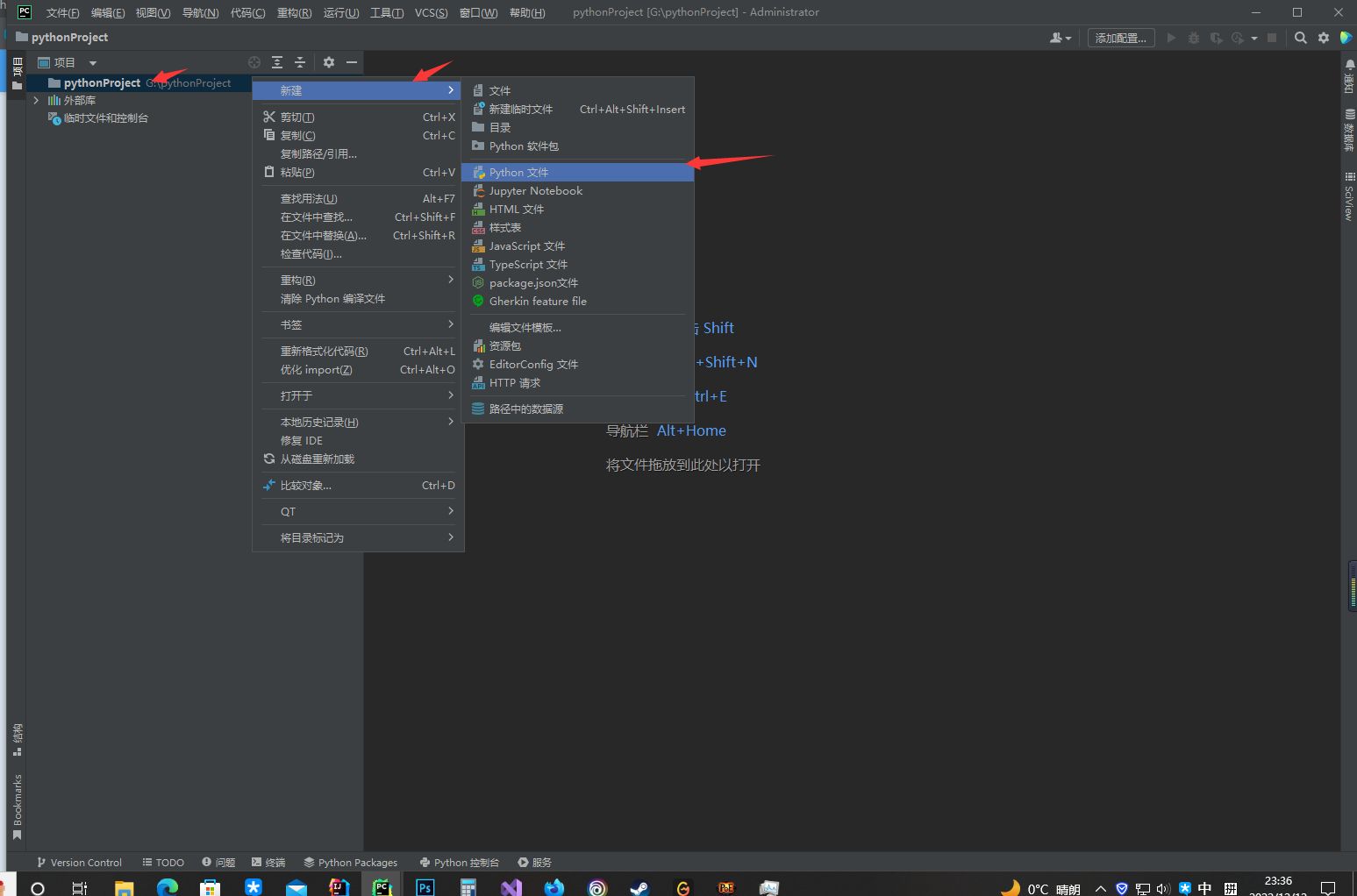The width and height of the screenshot is (1357, 896).
Task: Click the 添加配置... button
Action: [1120, 38]
